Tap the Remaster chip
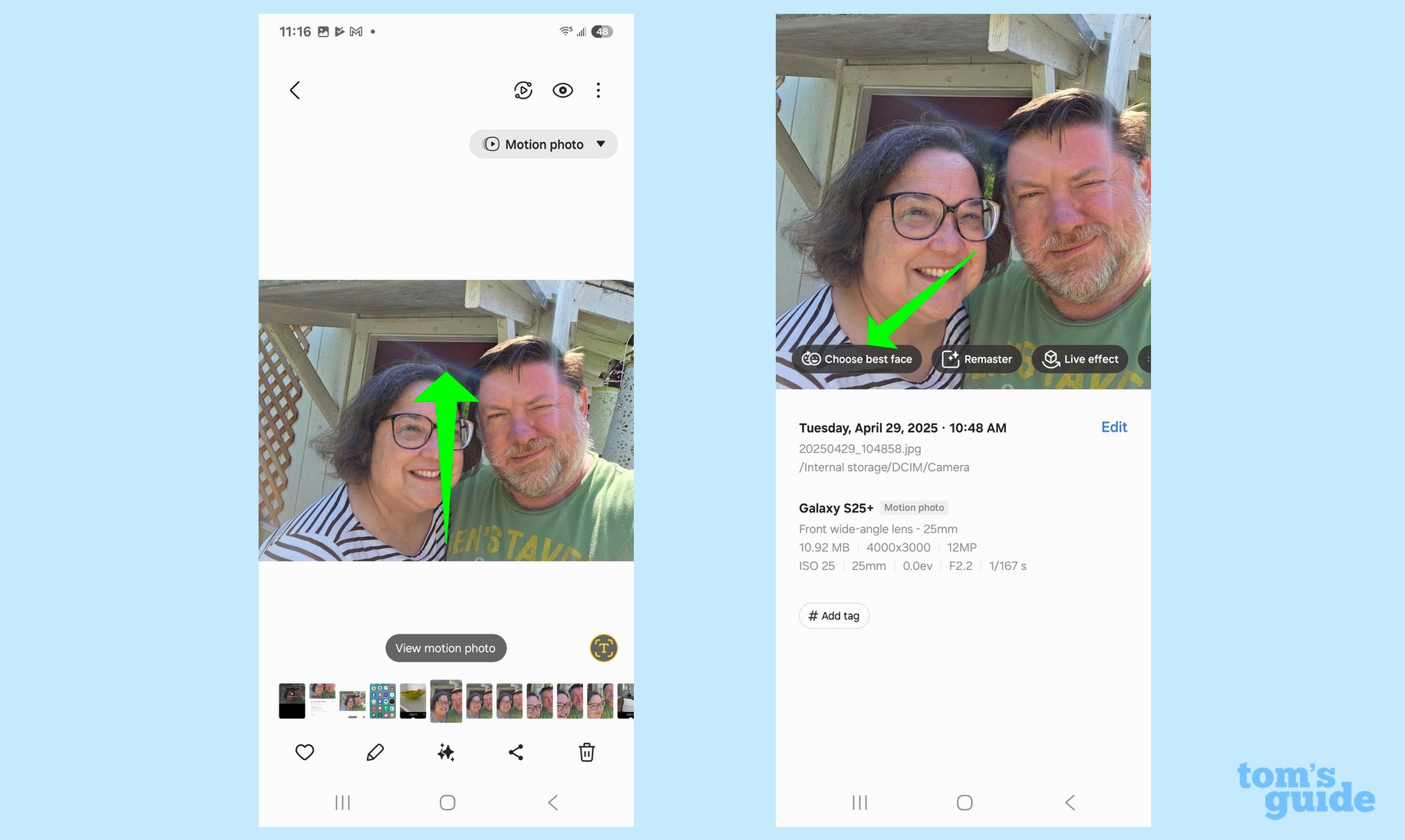Image resolution: width=1405 pixels, height=840 pixels. [x=977, y=359]
